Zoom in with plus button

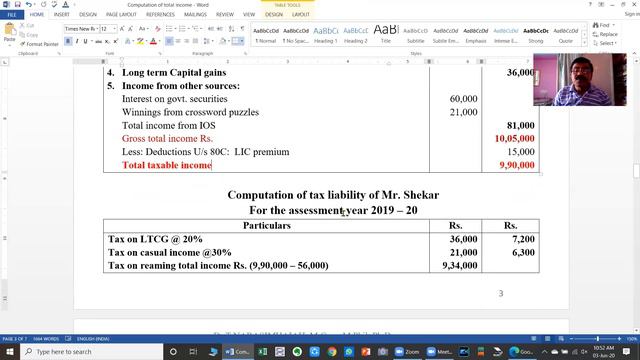620,339
